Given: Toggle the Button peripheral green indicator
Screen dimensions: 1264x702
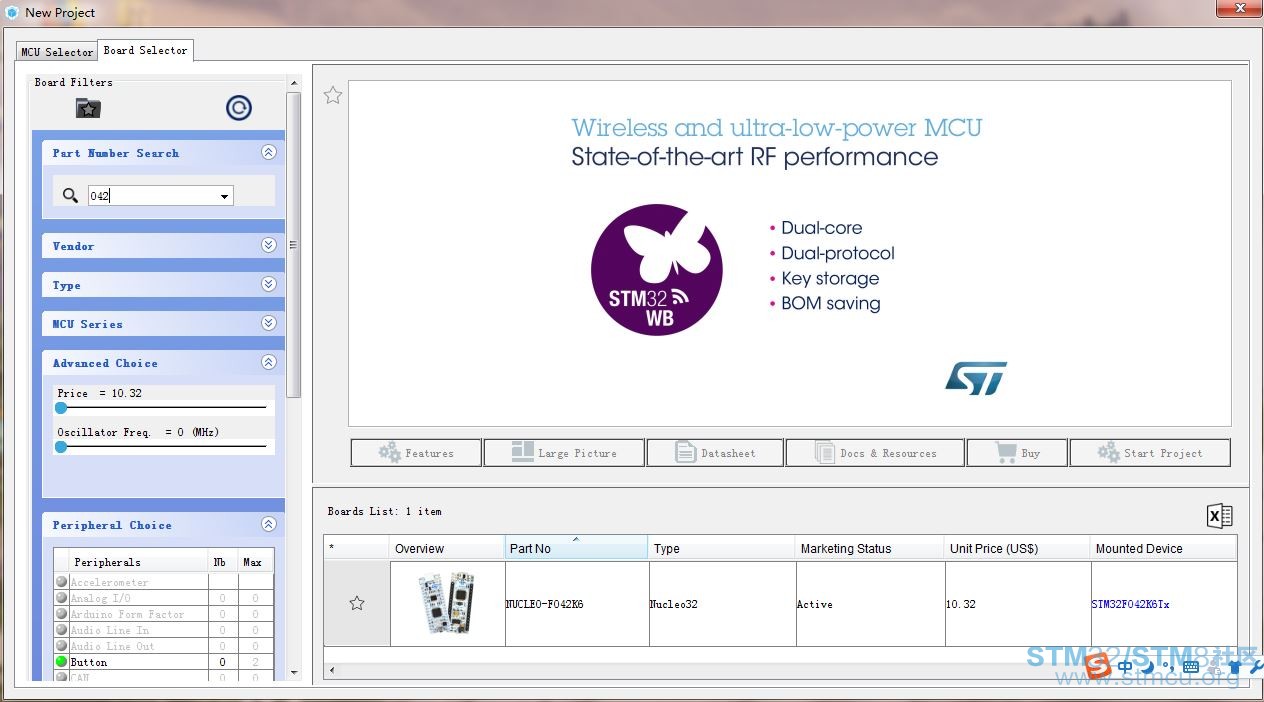Looking at the screenshot, I should pyautogui.click(x=61, y=662).
